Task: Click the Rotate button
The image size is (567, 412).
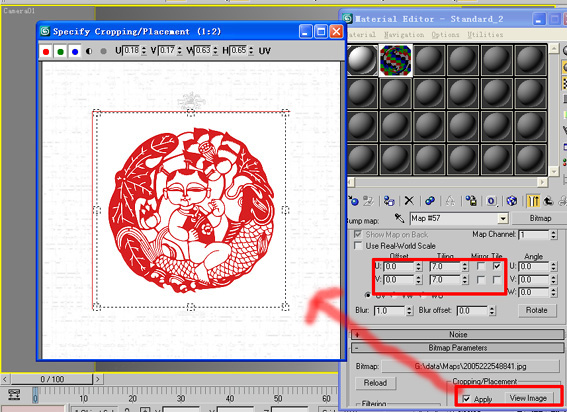Action: (536, 310)
